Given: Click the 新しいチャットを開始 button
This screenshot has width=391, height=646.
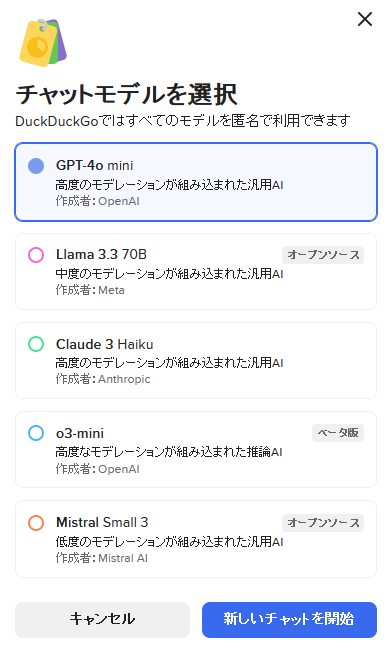Looking at the screenshot, I should point(289,619).
